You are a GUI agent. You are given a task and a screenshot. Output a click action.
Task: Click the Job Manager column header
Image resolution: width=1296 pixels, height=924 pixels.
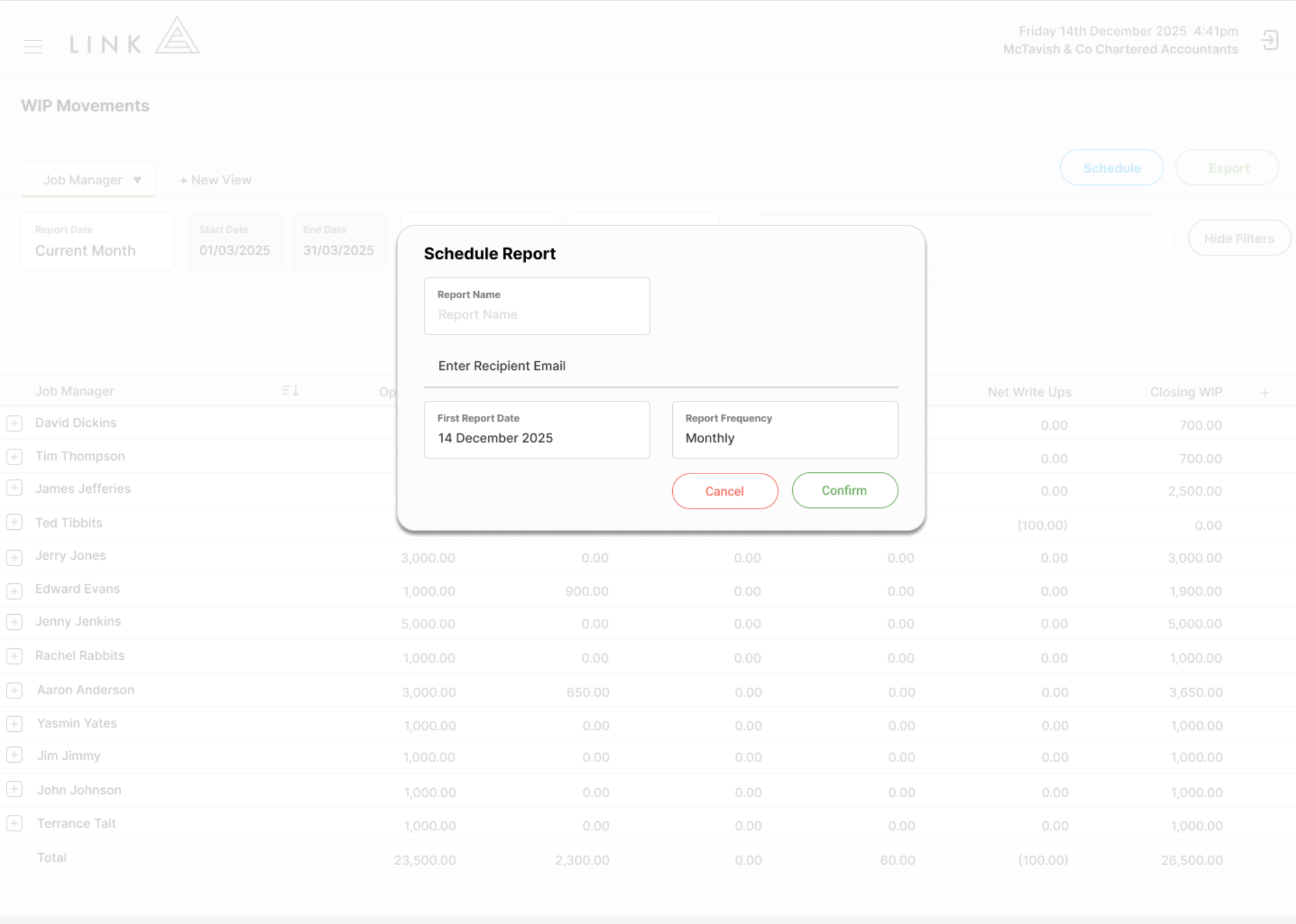[75, 391]
